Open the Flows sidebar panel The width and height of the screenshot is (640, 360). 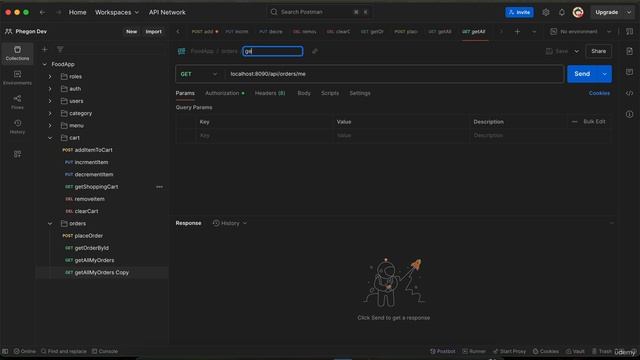tap(17, 102)
